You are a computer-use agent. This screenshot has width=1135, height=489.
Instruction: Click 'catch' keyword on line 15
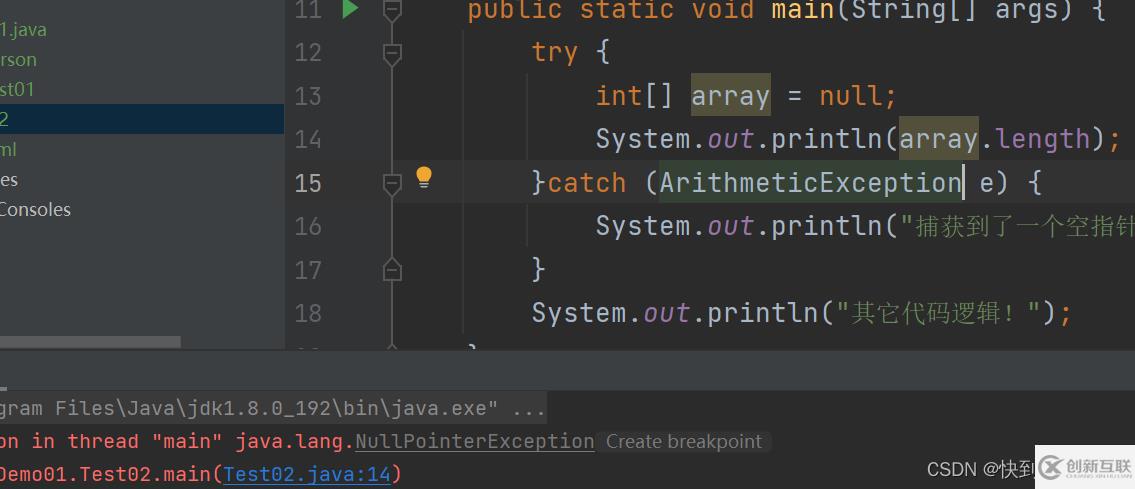[x=586, y=183]
